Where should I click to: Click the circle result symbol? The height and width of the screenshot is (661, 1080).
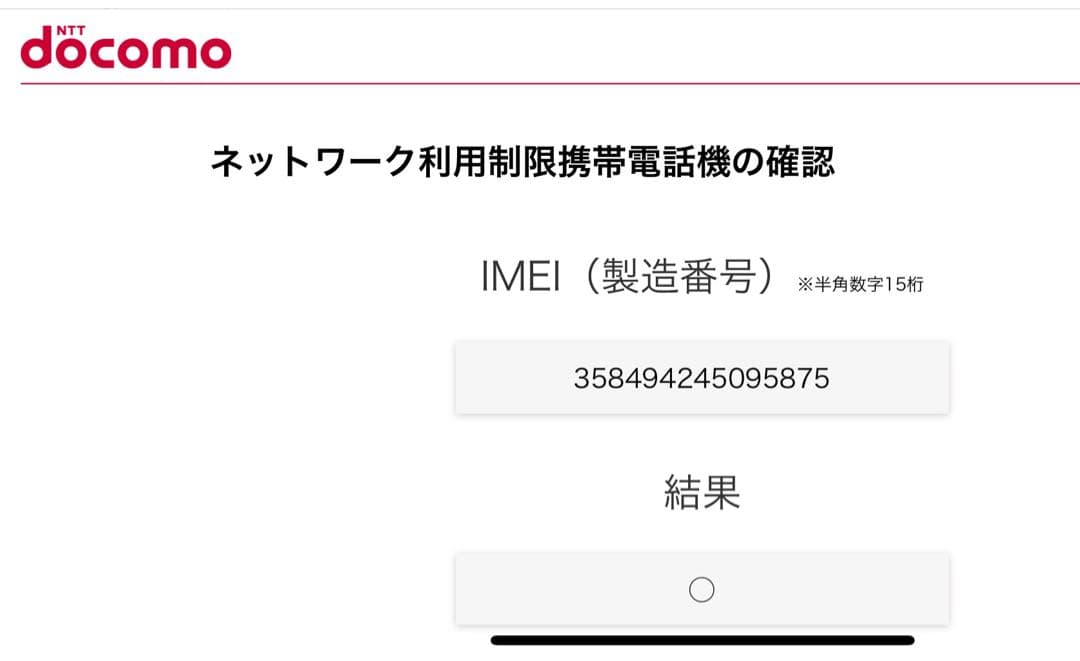coord(702,590)
